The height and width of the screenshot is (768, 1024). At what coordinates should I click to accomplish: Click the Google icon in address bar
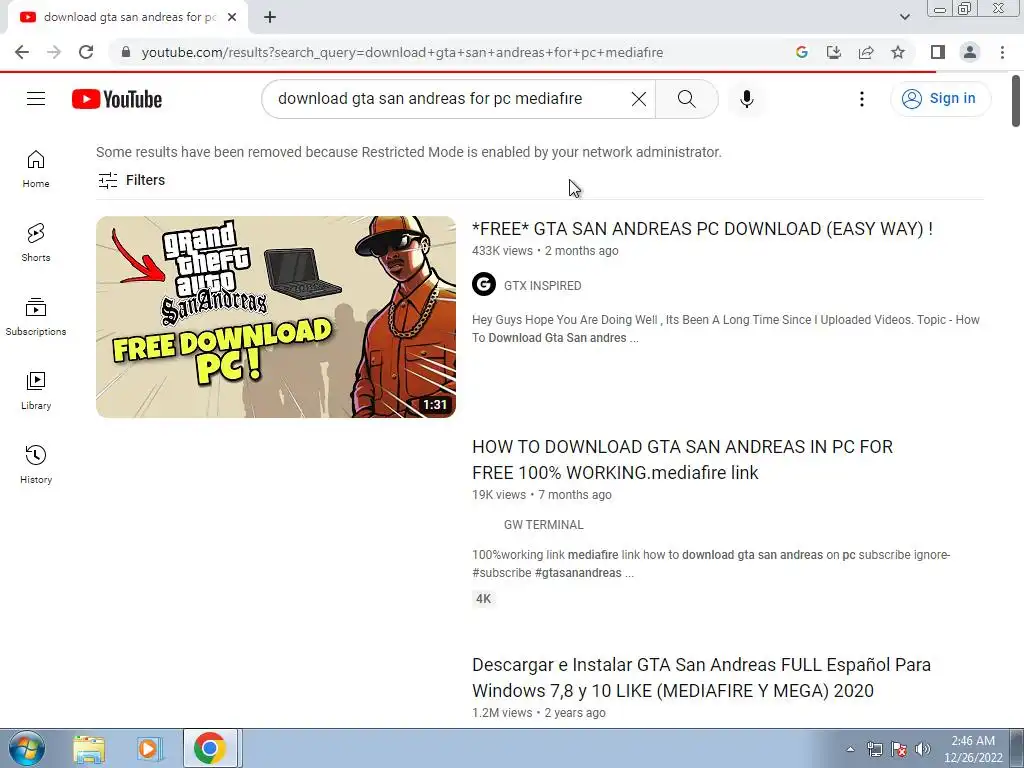(x=802, y=52)
